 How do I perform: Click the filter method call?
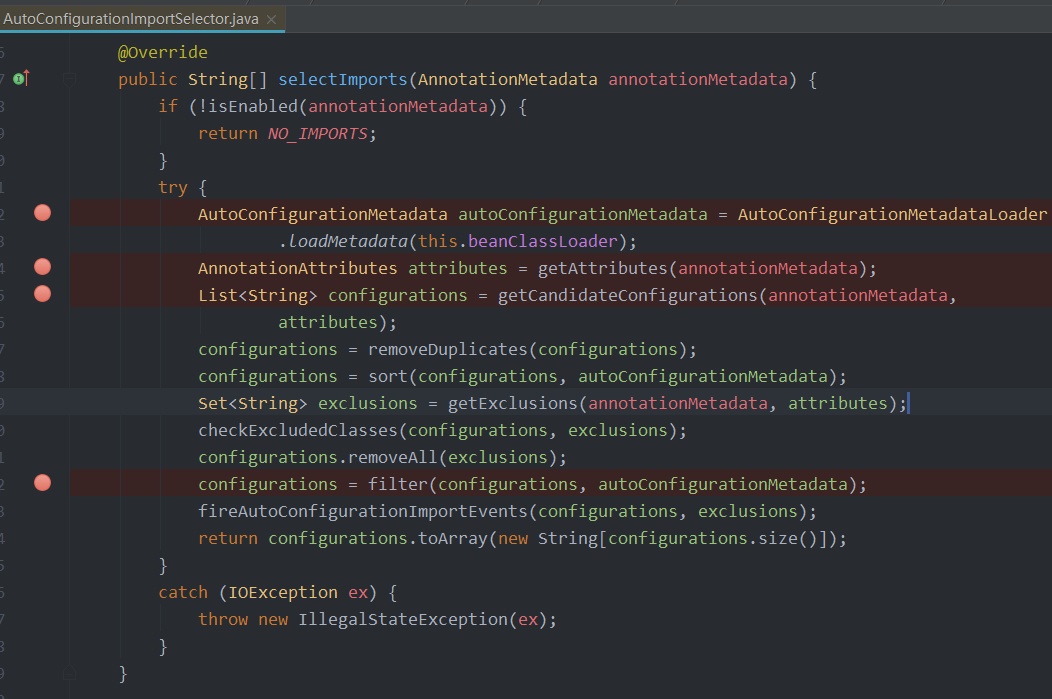(x=398, y=484)
